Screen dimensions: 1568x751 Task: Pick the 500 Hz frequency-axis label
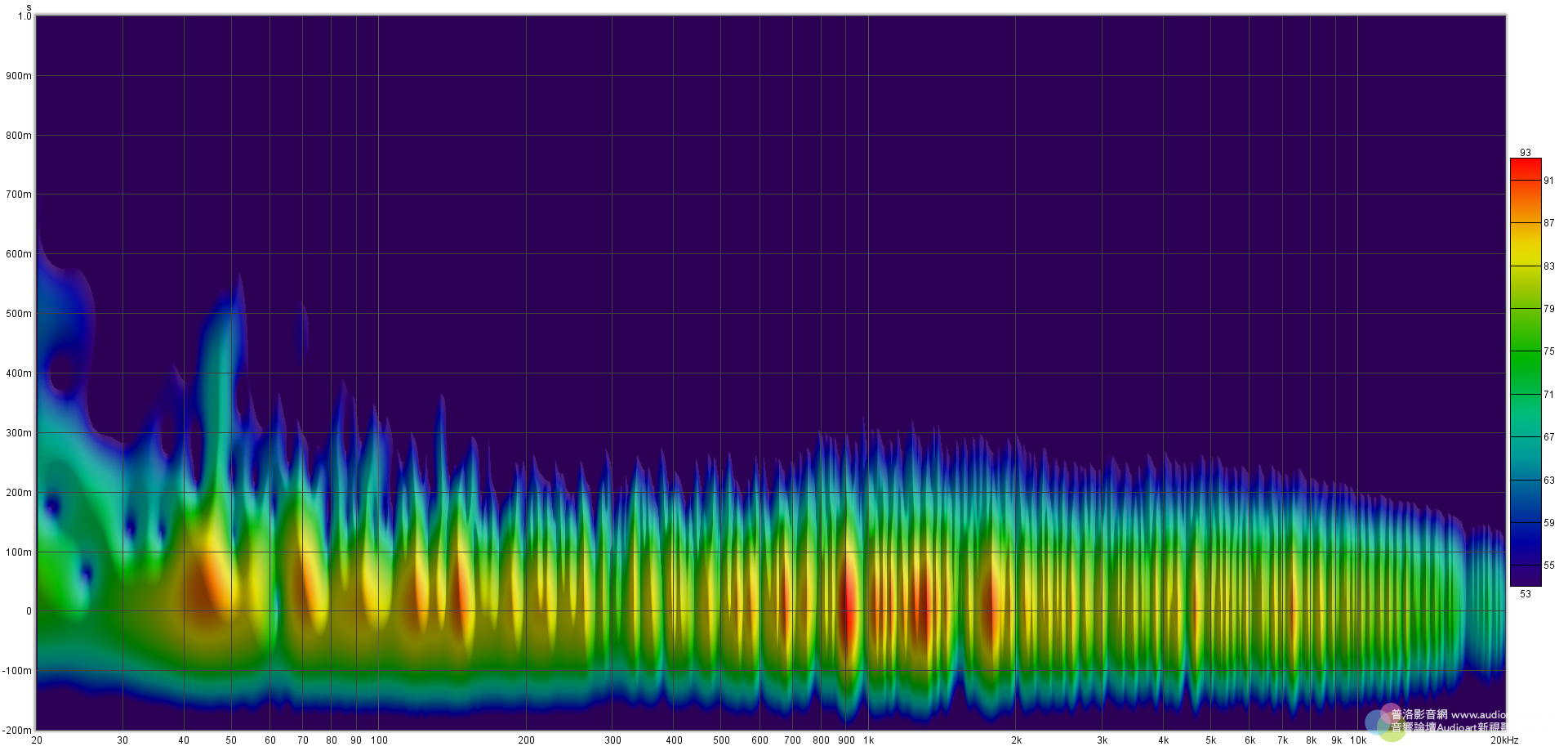click(721, 740)
